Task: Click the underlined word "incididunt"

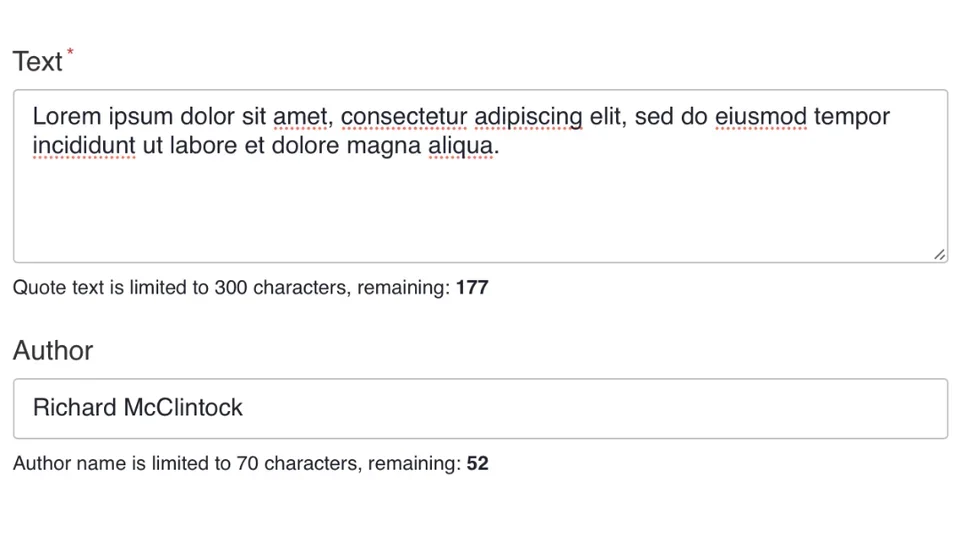Action: point(84,147)
